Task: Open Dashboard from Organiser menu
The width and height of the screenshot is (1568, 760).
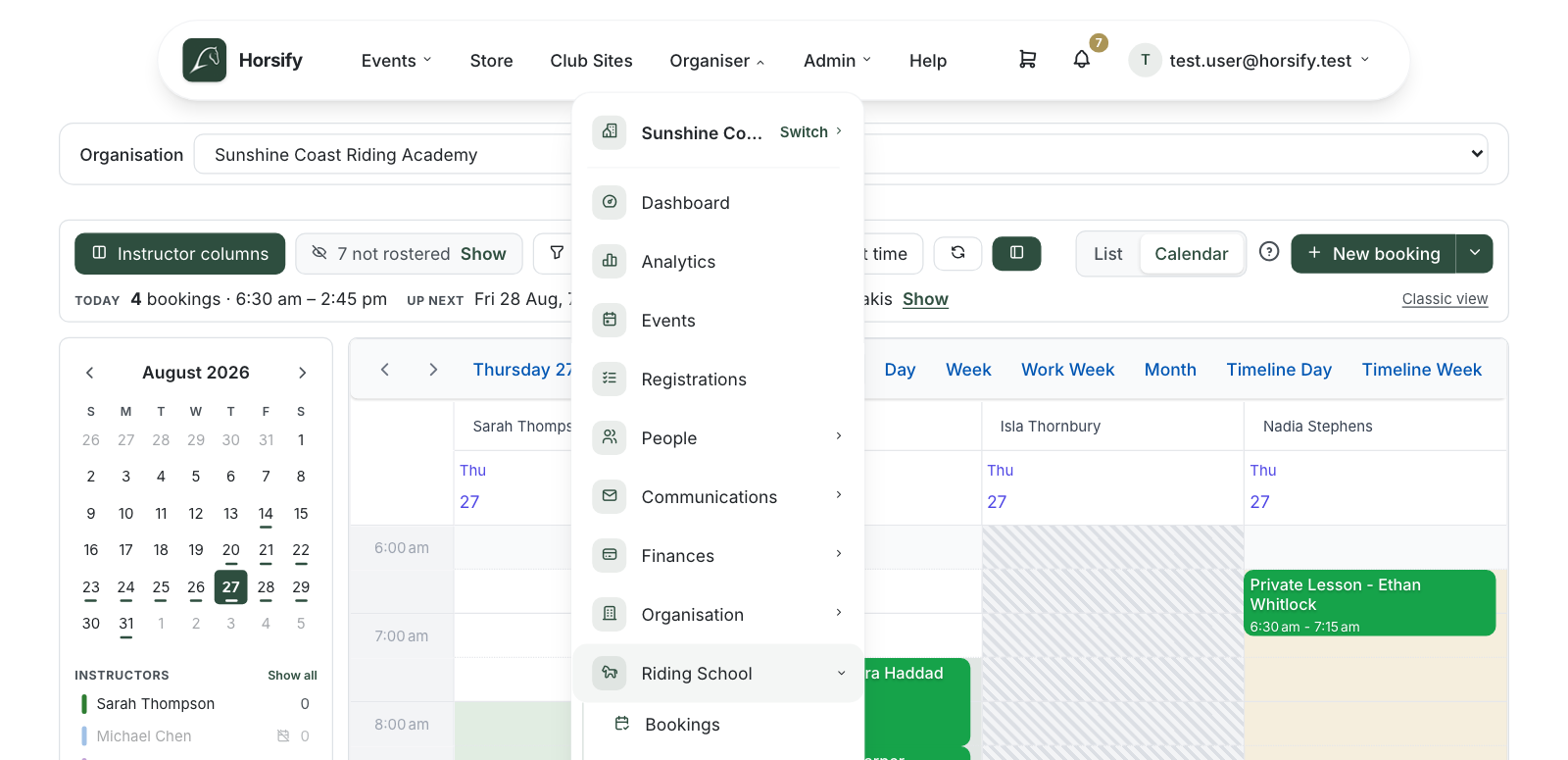Action: [x=717, y=203]
